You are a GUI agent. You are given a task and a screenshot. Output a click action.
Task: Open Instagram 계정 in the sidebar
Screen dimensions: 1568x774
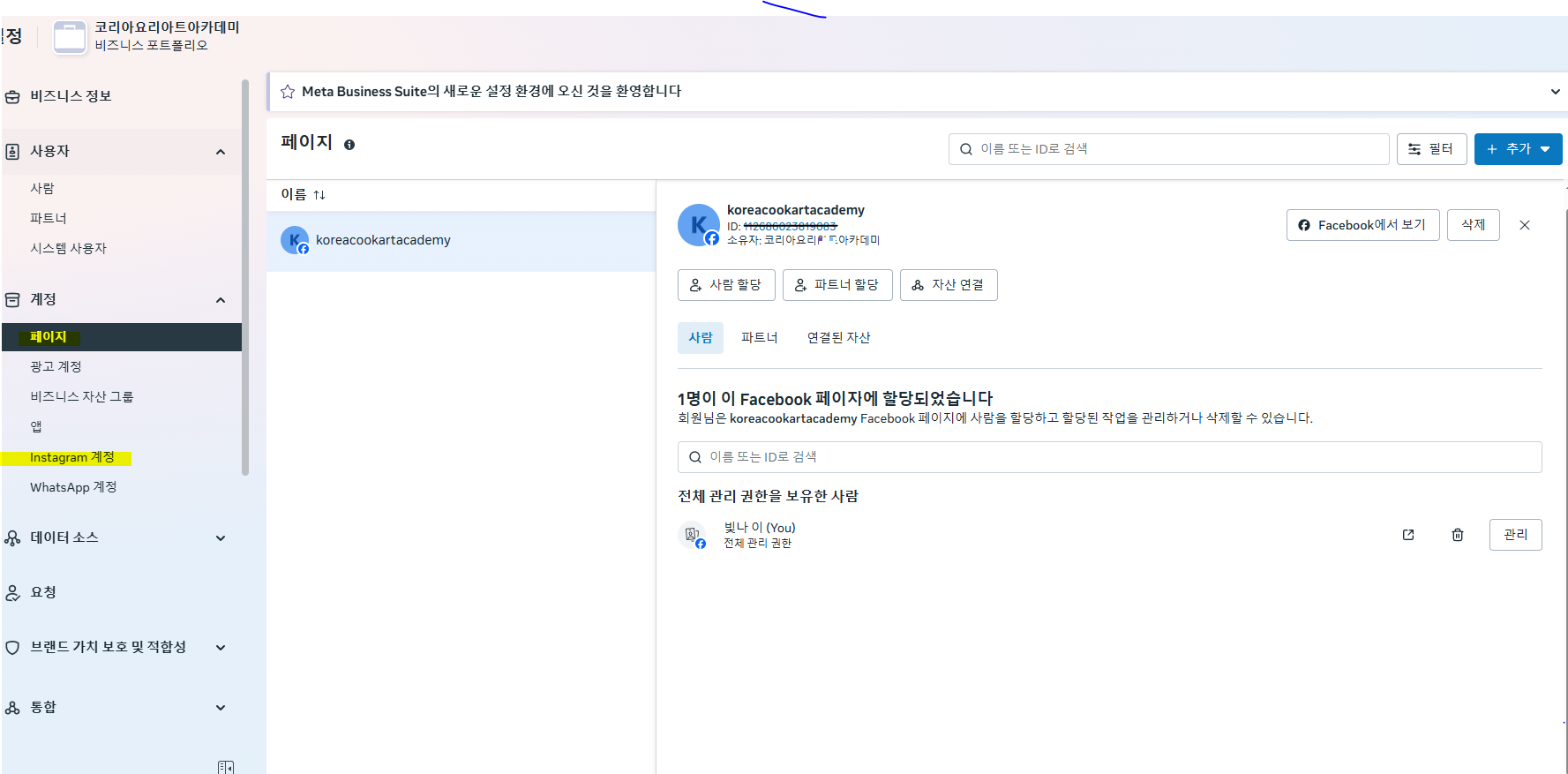click(72, 457)
